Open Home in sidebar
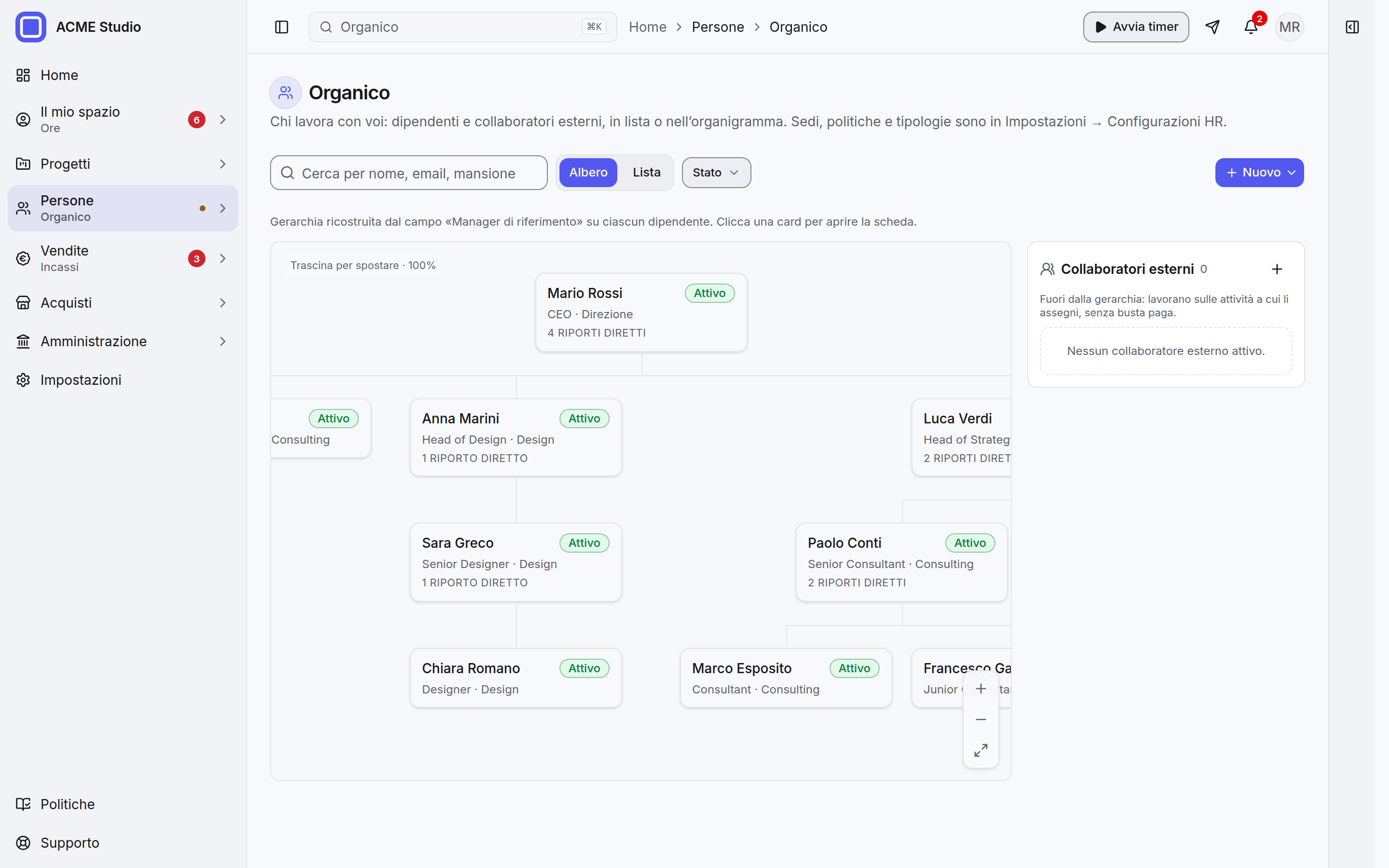1389x868 pixels. 123,75
